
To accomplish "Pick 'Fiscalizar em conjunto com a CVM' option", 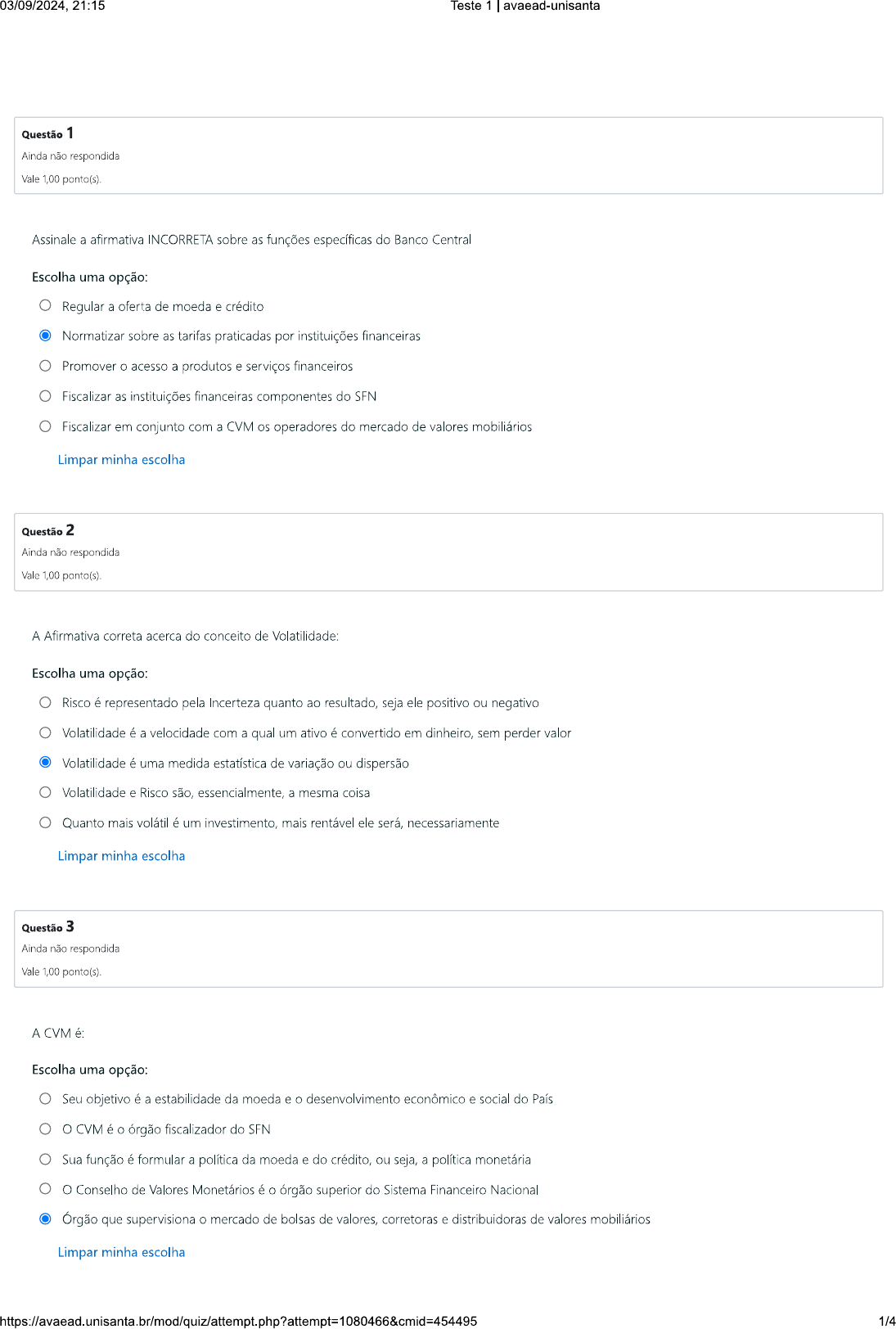I will pos(46,426).
